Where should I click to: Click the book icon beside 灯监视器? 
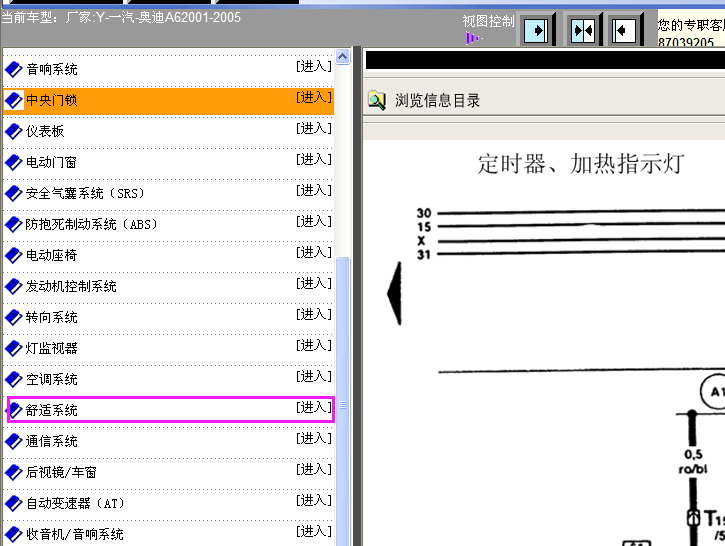pyautogui.click(x=13, y=349)
